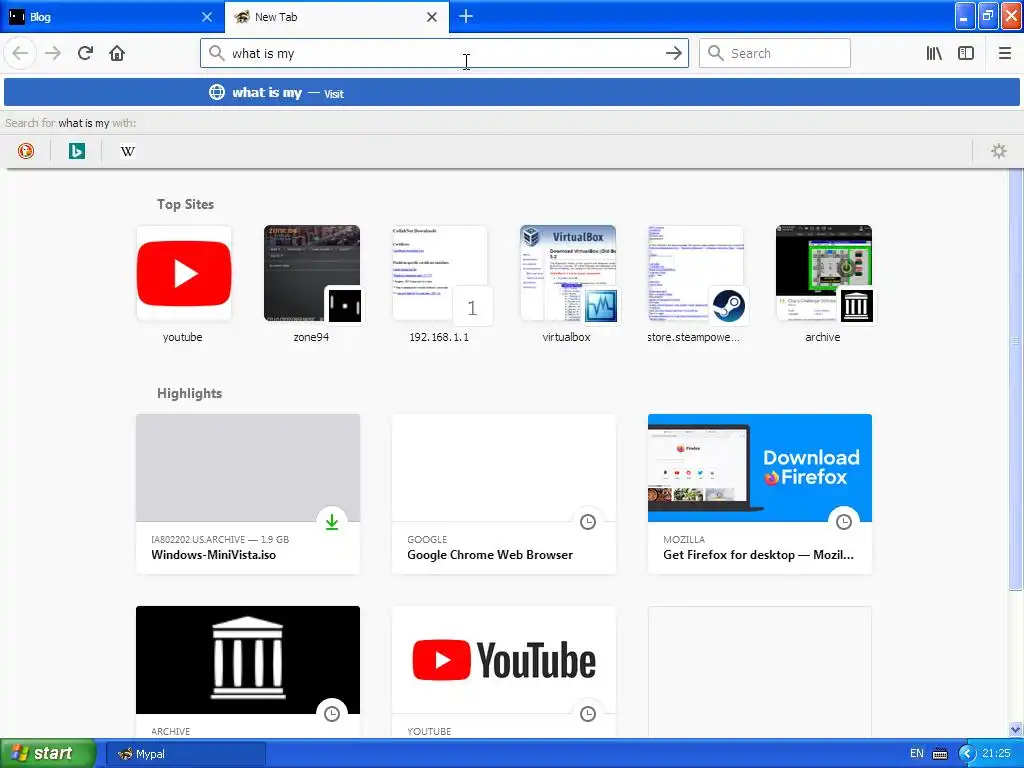Open search settings gear icon
Viewport: 1024px width, 768px height.
999,152
